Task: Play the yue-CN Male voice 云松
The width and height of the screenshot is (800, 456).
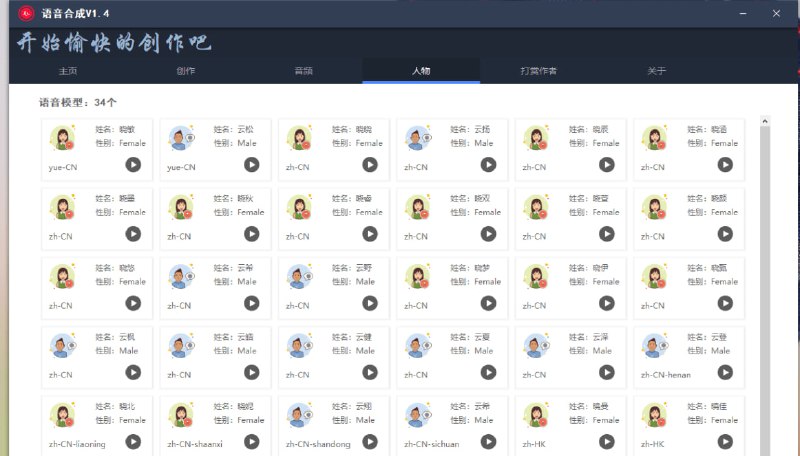Action: point(252,165)
